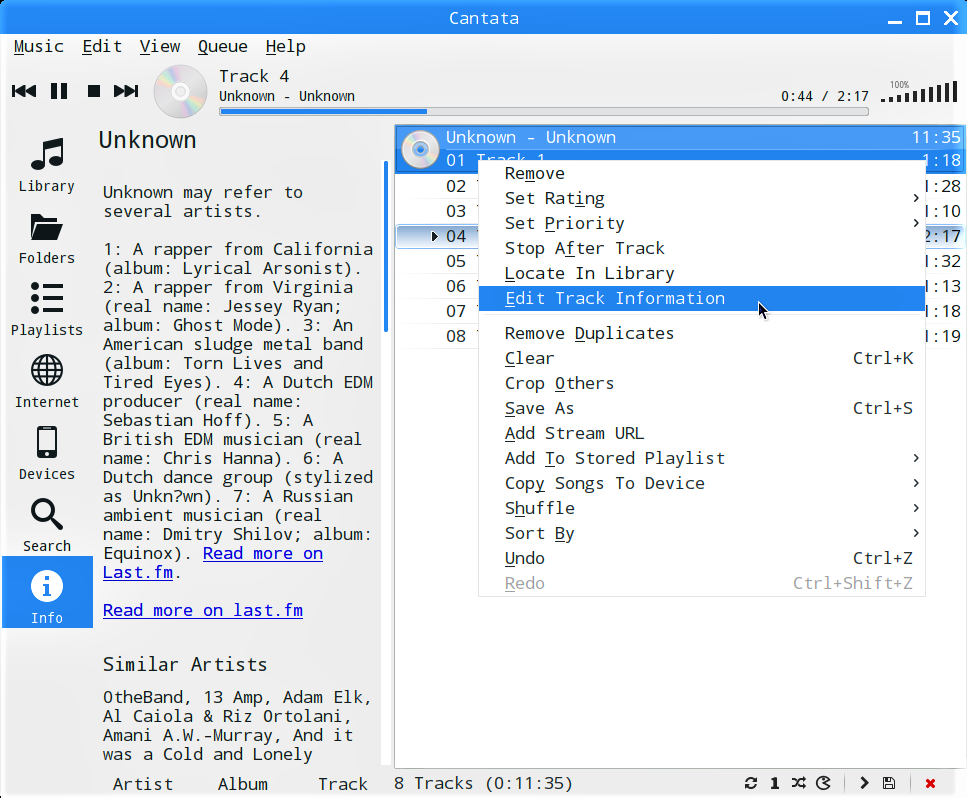Expand the Set Rating submenu

[702, 198]
